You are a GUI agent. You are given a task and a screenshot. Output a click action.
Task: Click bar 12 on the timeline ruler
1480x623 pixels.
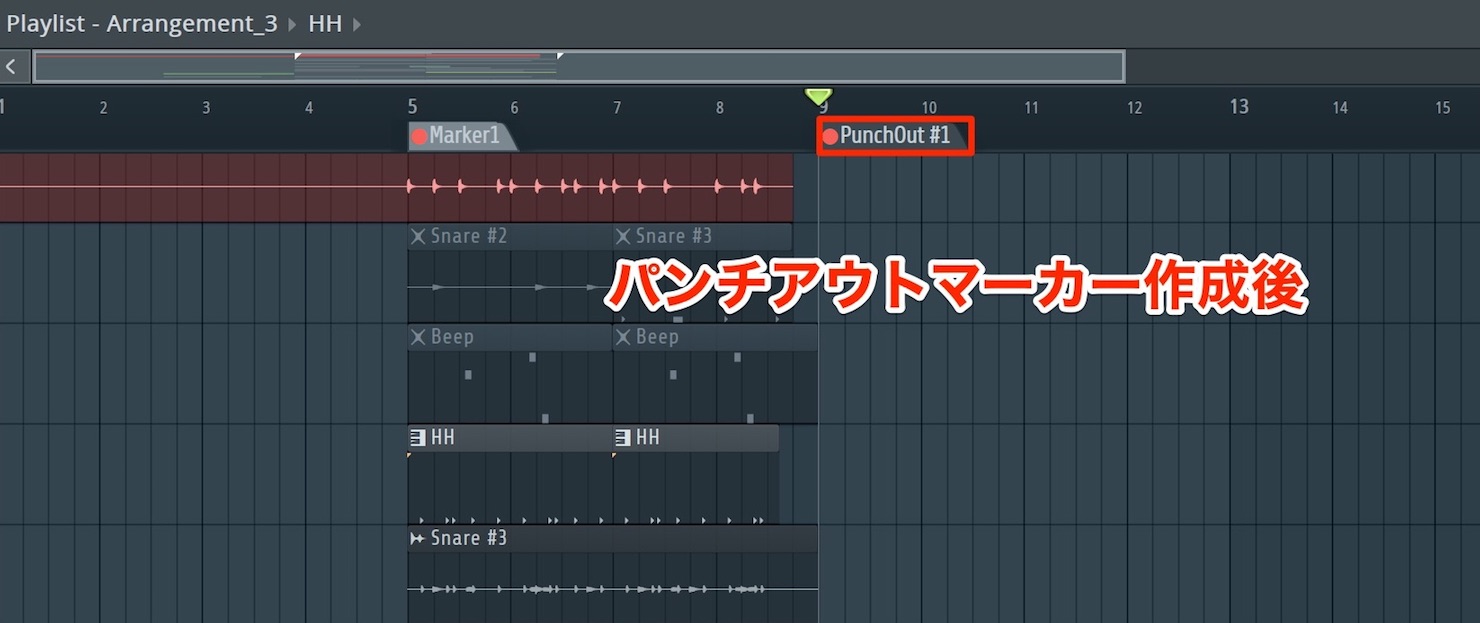1134,108
